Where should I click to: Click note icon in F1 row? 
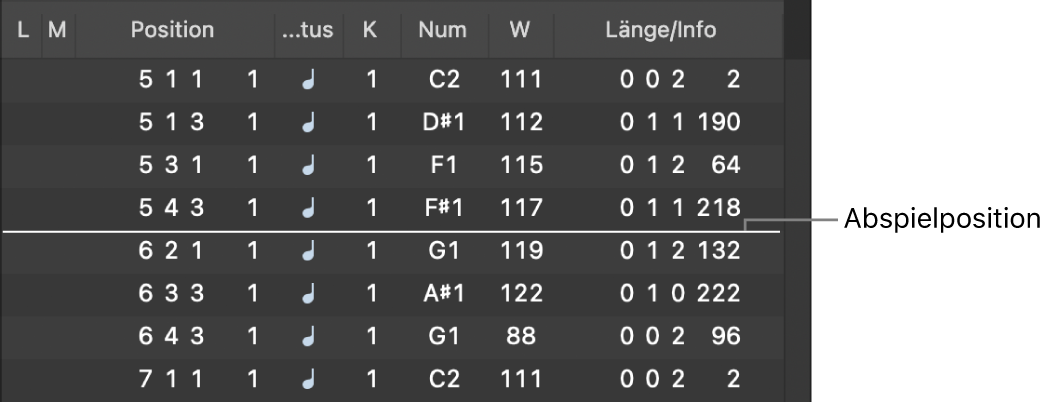[x=309, y=166]
